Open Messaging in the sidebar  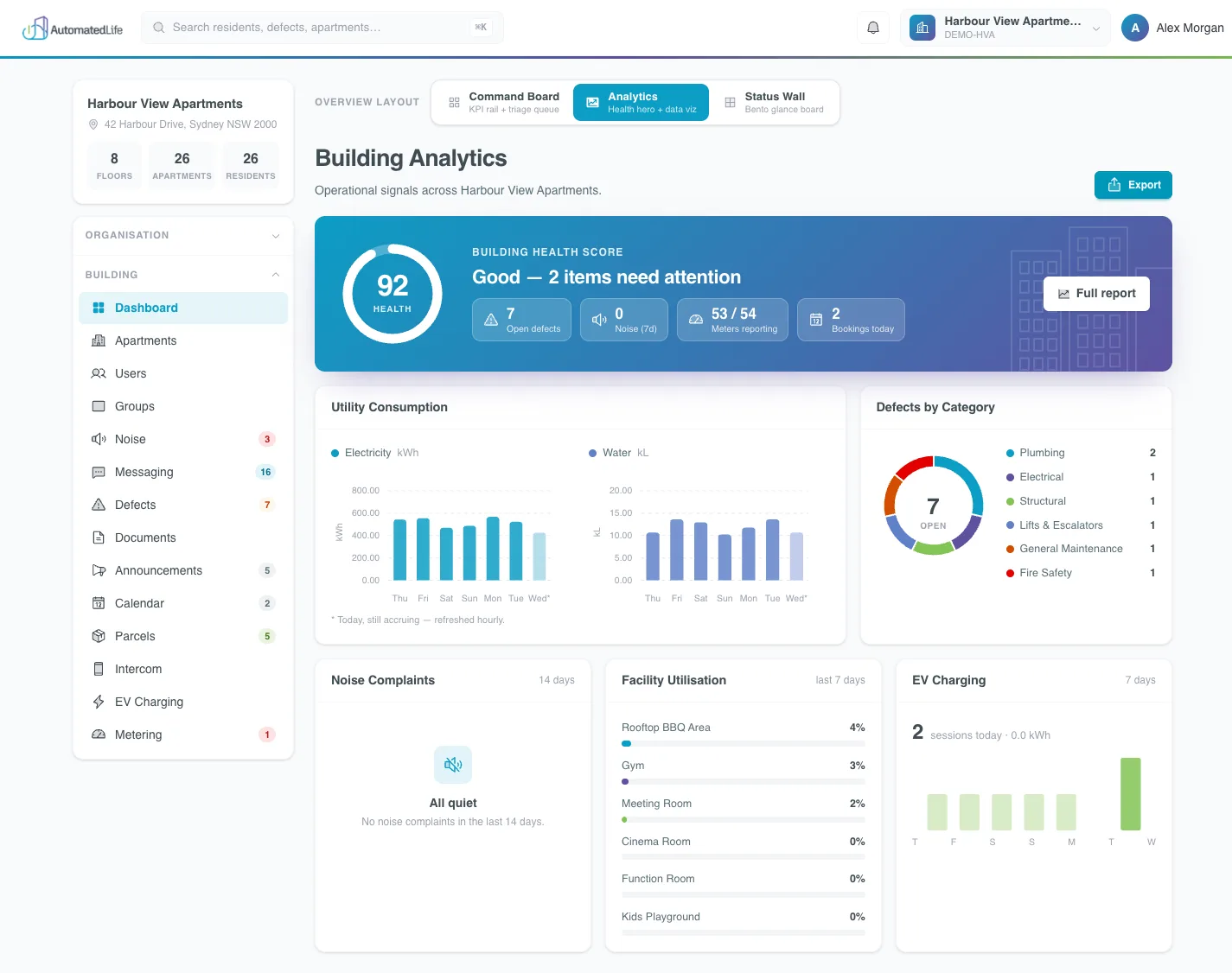183,472
